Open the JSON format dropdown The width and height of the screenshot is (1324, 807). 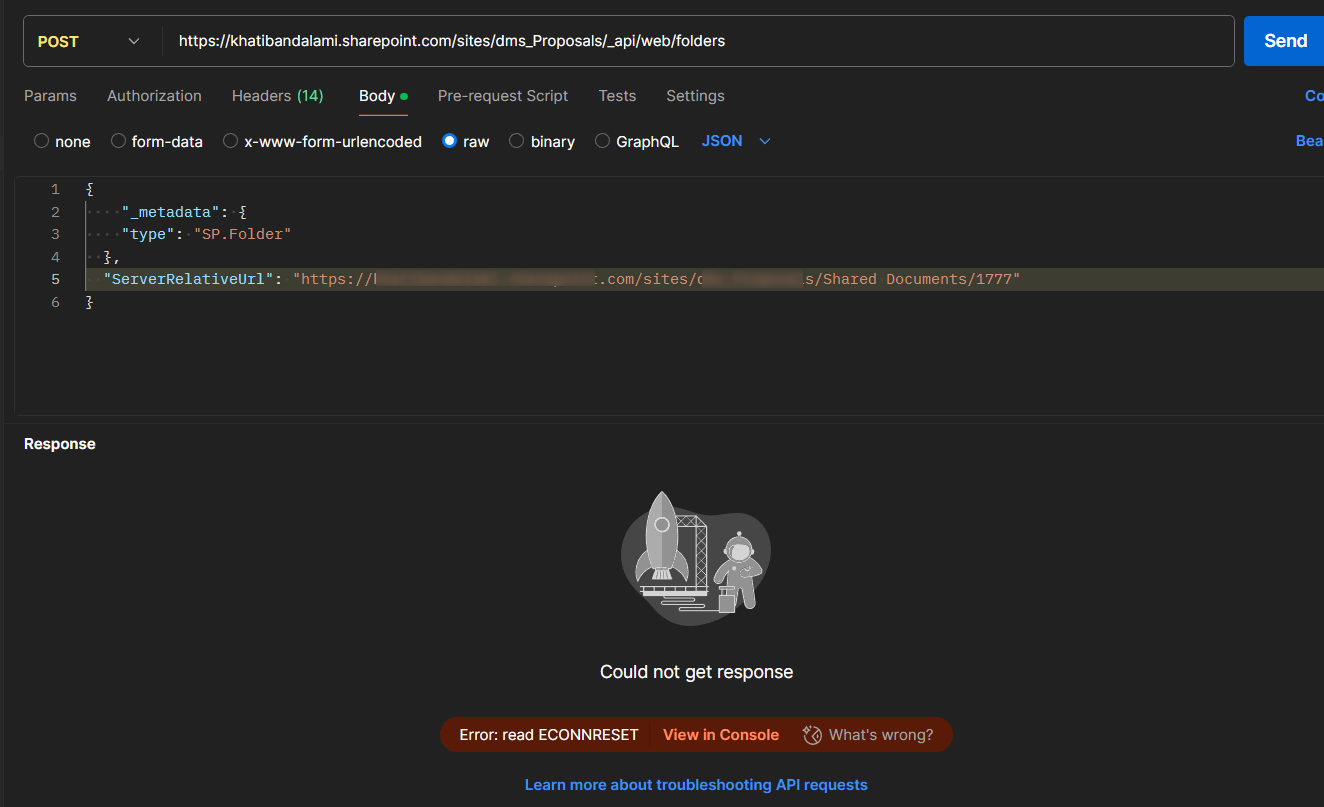736,141
